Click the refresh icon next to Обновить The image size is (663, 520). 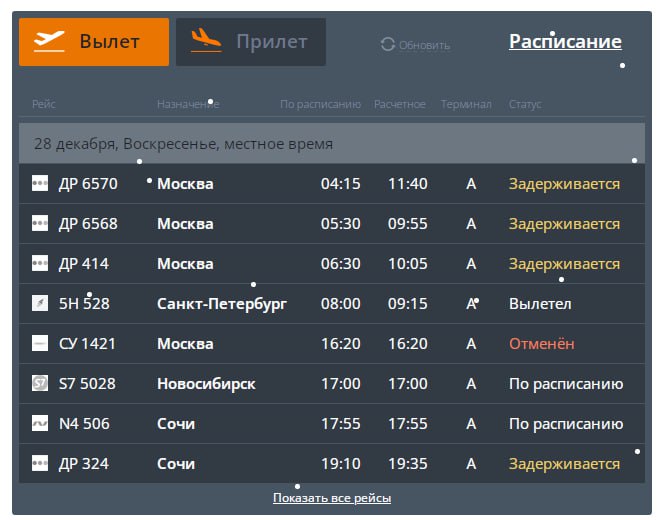(388, 45)
